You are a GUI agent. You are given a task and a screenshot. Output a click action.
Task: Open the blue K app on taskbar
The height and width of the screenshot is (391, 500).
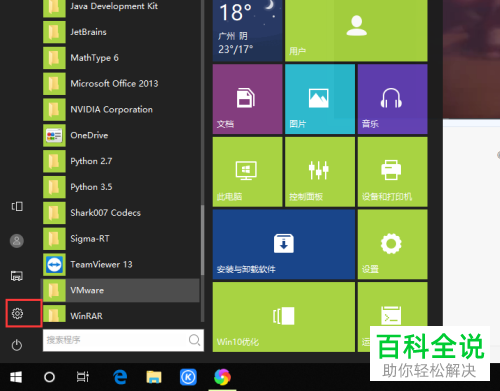point(188,377)
